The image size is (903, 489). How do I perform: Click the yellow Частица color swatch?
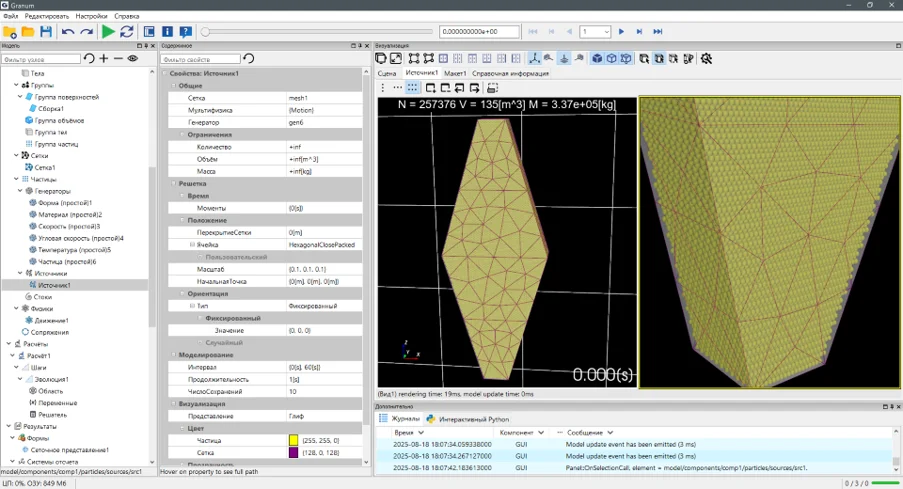coord(293,441)
